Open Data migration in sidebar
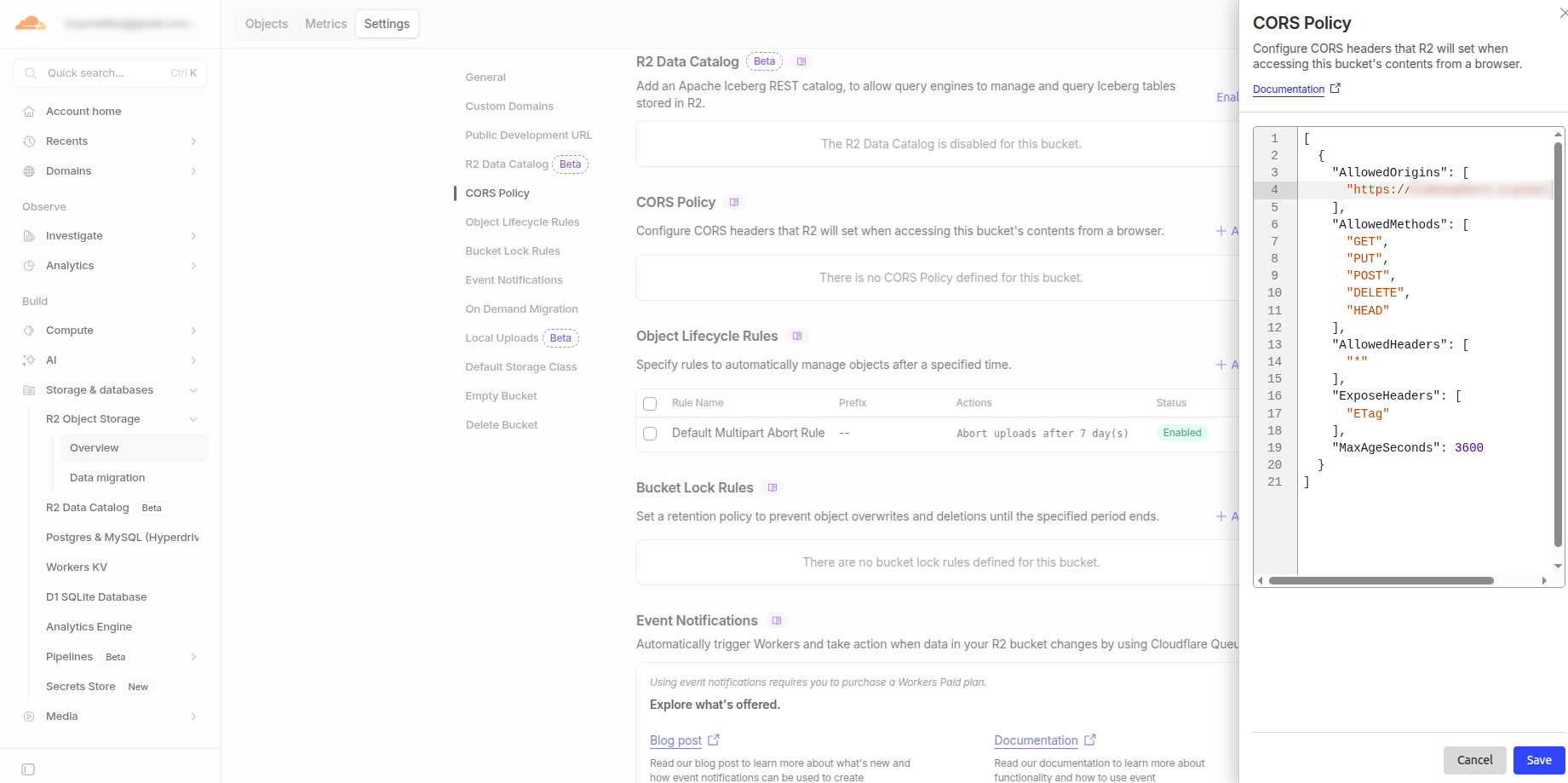The image size is (1568, 783). (107, 478)
